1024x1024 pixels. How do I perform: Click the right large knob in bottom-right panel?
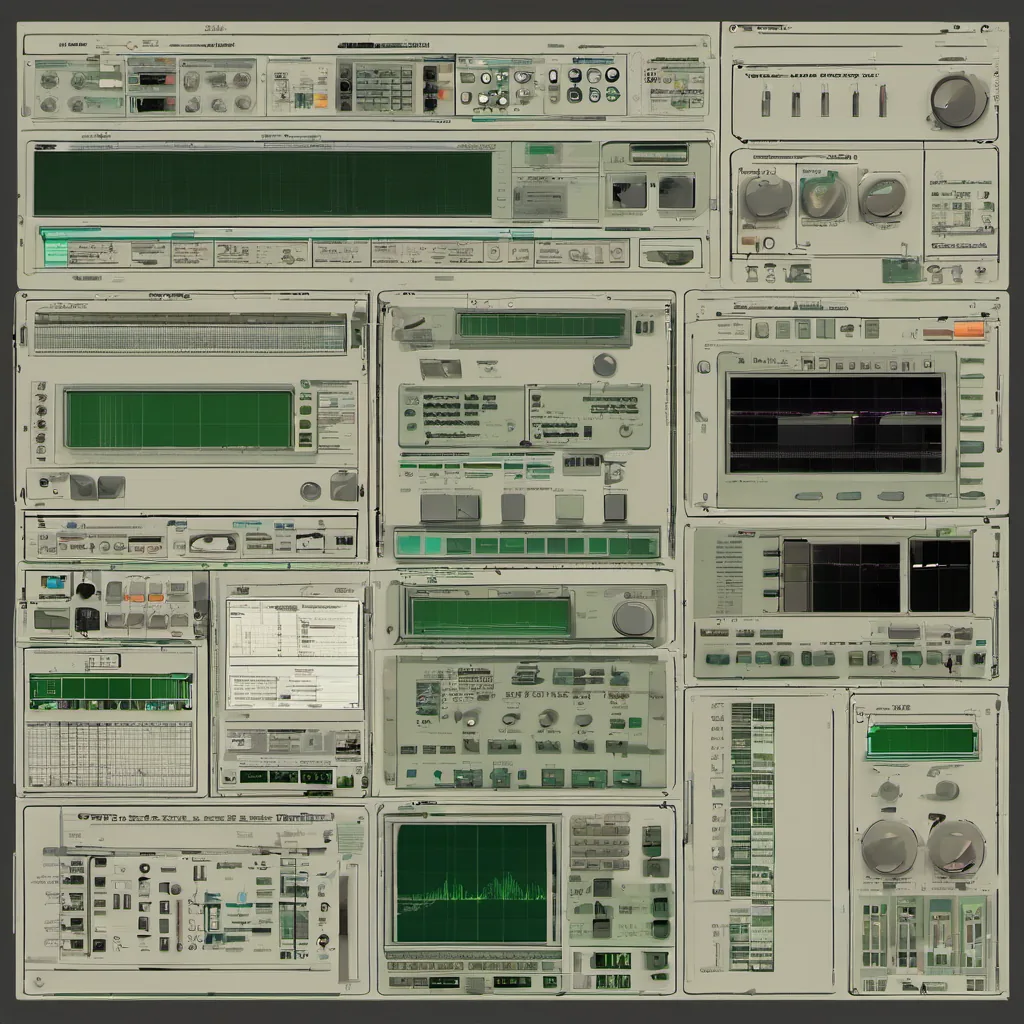click(x=955, y=846)
